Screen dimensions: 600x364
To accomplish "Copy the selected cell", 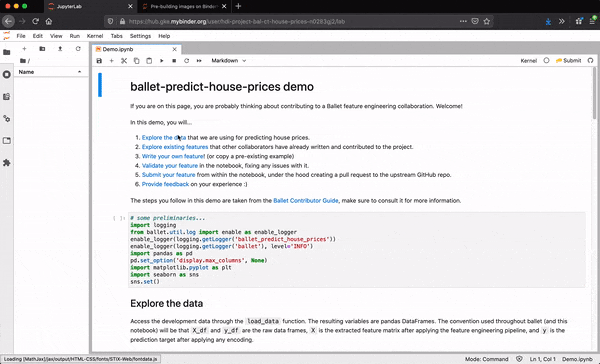I will 137,60.
